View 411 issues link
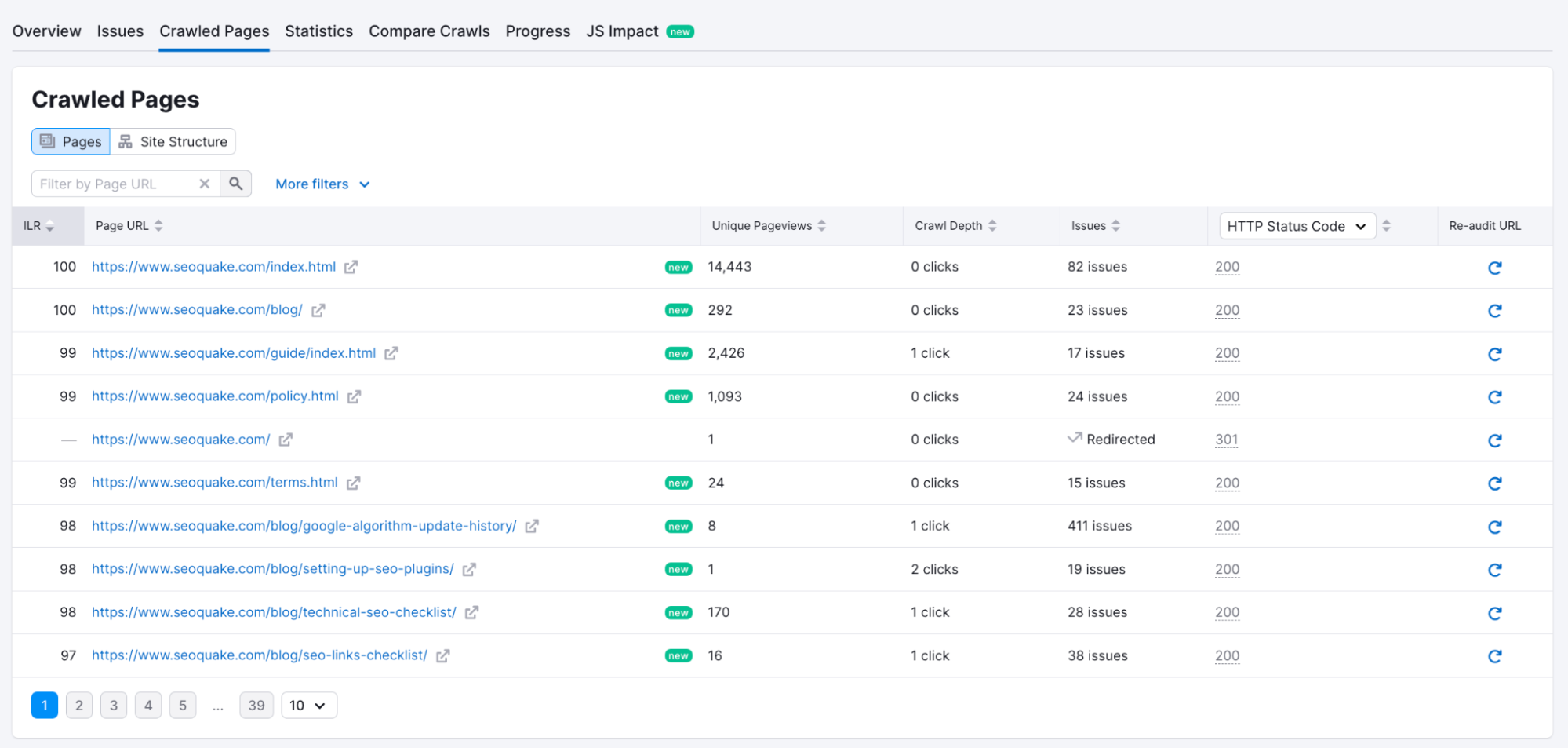The width and height of the screenshot is (1568, 748). pyautogui.click(x=1099, y=526)
